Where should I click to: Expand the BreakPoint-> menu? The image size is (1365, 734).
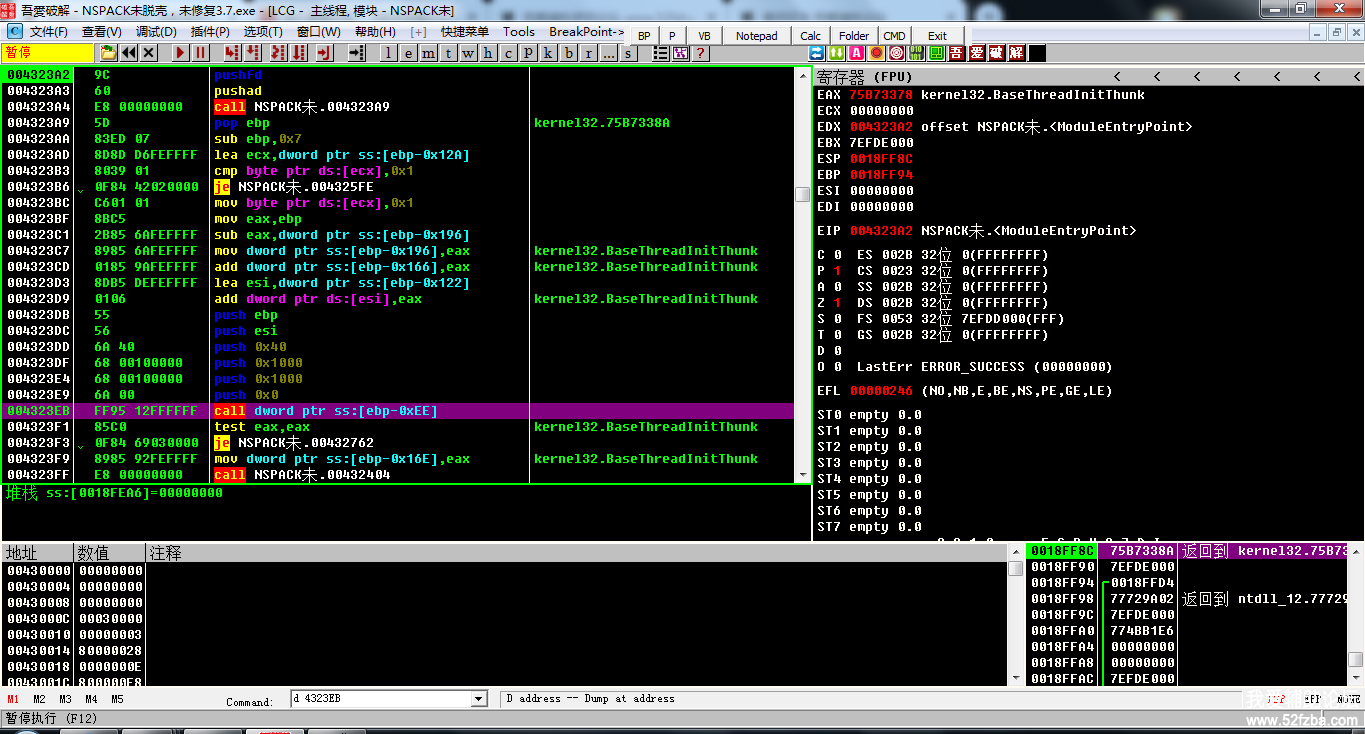pos(586,32)
